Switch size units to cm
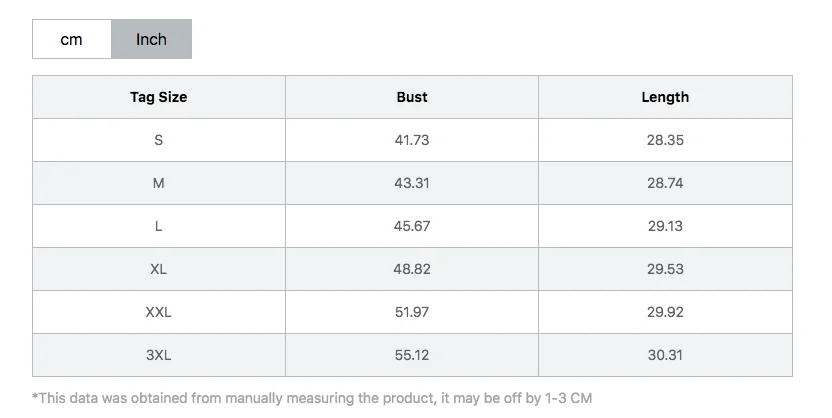The height and width of the screenshot is (418, 832). 72,39
